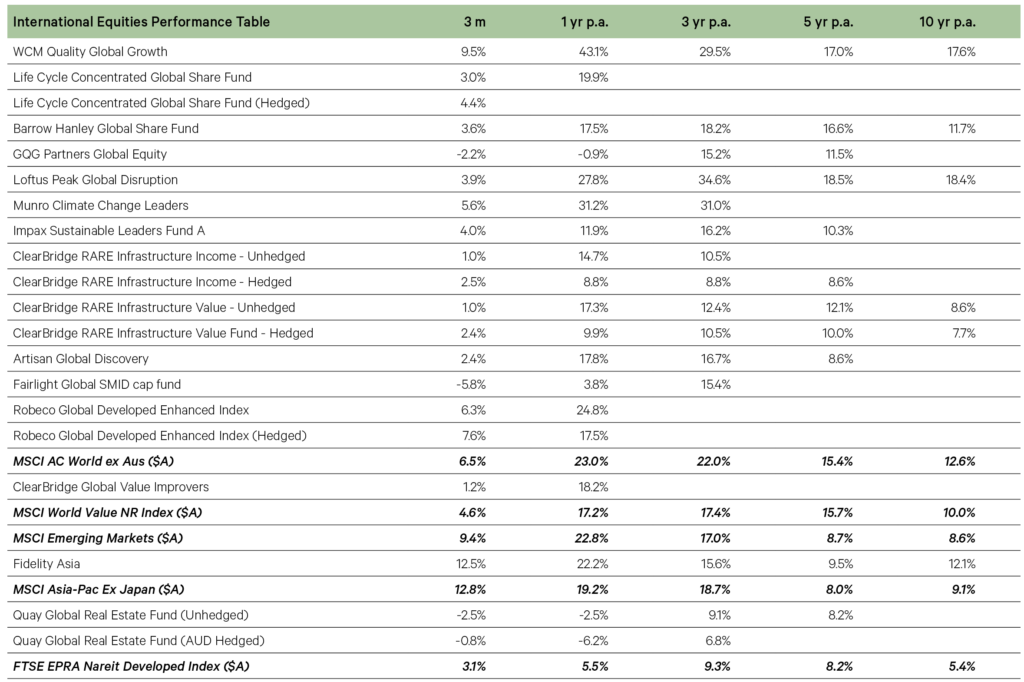Select the 10 yr p.a. column header
The image size is (1024, 682).
[947, 22]
